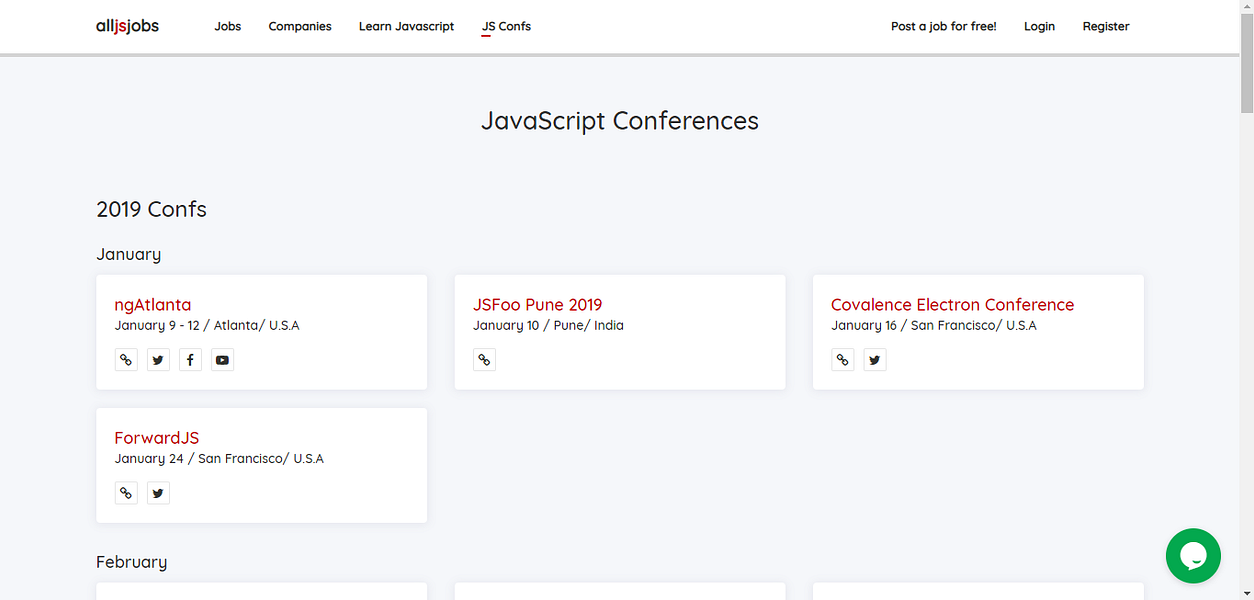Click the January 10 / Pune/ India text
This screenshot has width=1254, height=600.
pos(548,326)
